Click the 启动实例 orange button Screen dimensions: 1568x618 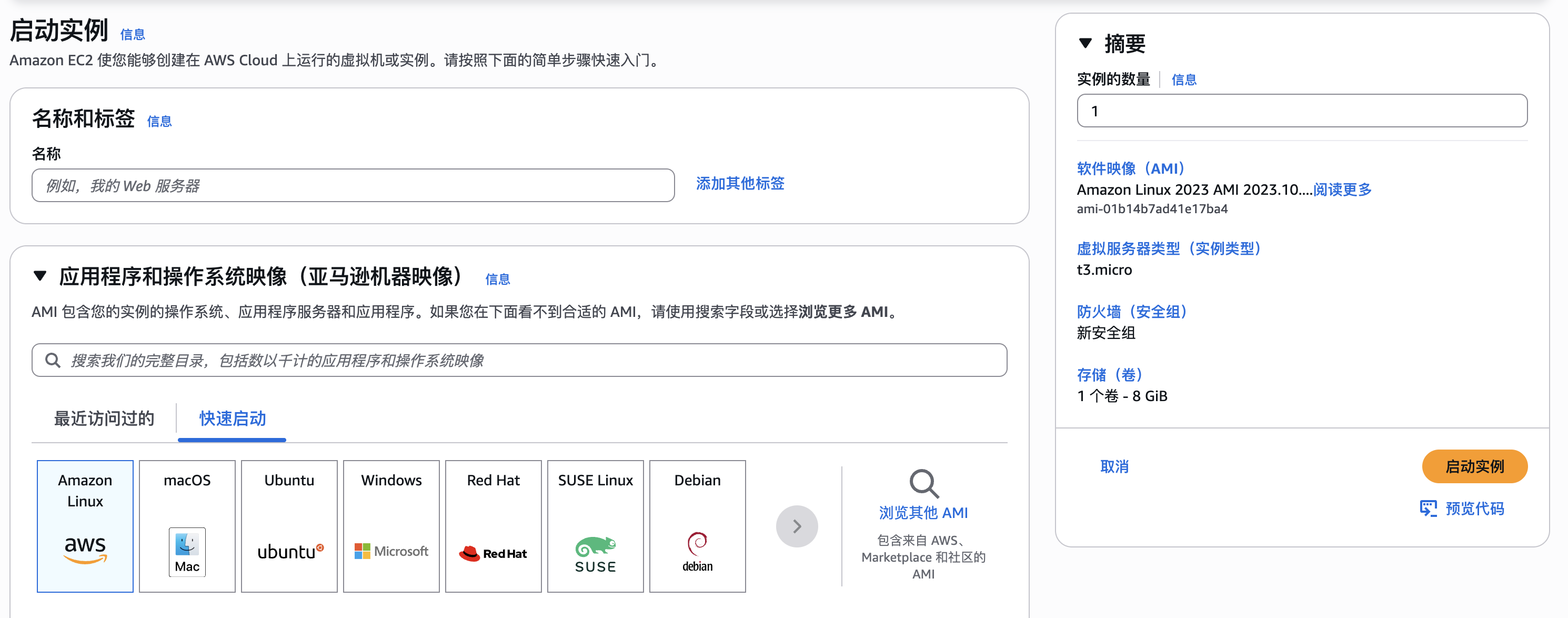pos(1474,466)
